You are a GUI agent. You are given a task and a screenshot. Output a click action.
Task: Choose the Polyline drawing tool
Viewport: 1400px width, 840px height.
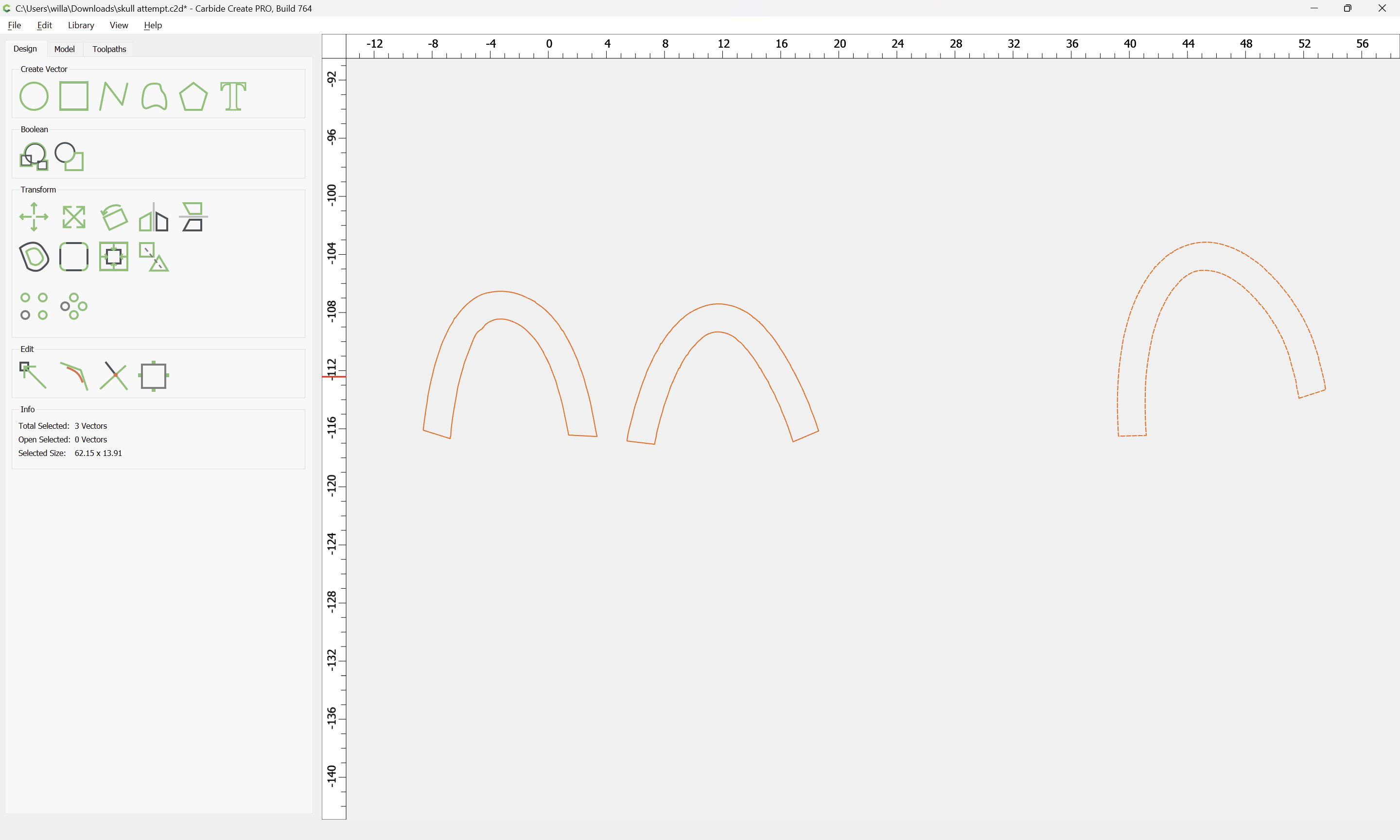click(113, 96)
